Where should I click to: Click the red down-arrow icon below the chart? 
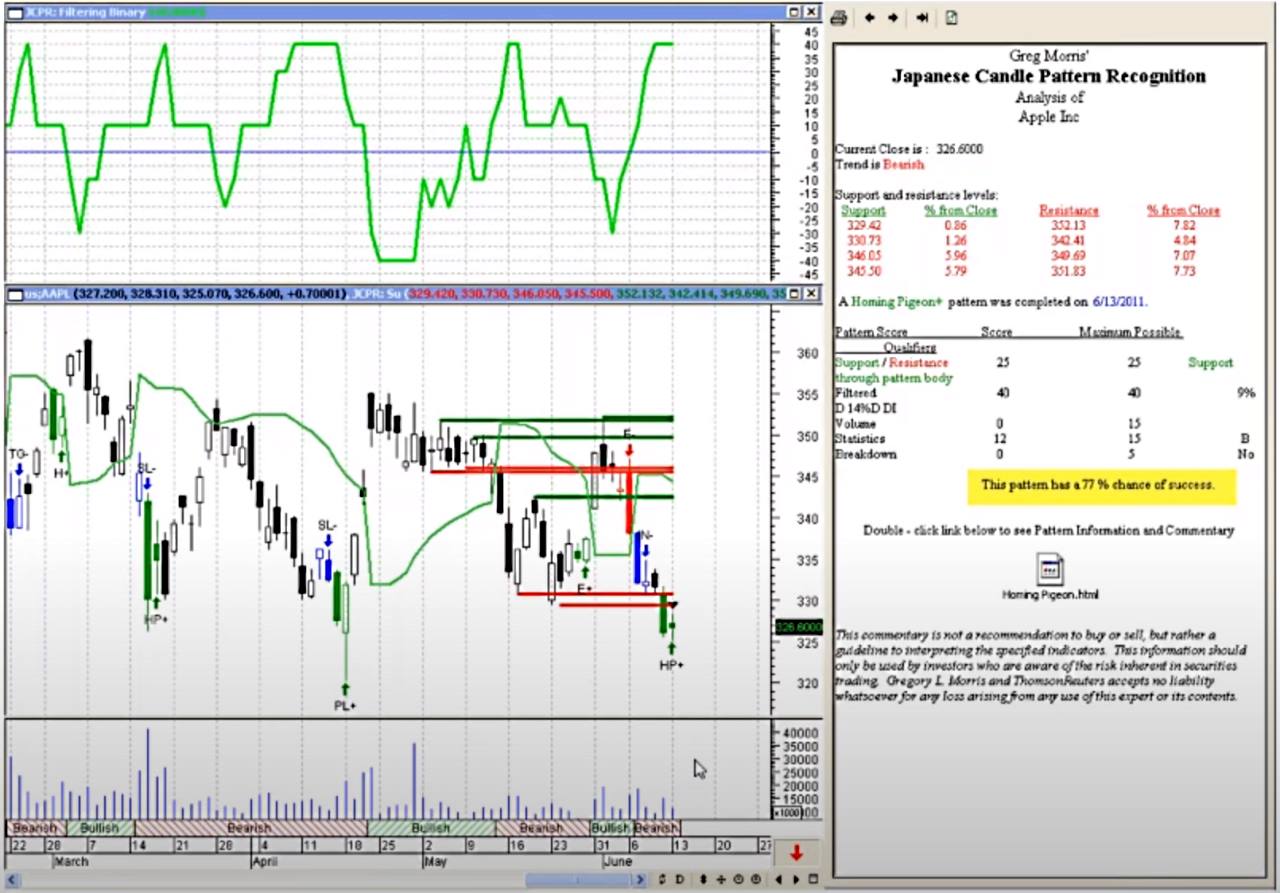point(796,853)
